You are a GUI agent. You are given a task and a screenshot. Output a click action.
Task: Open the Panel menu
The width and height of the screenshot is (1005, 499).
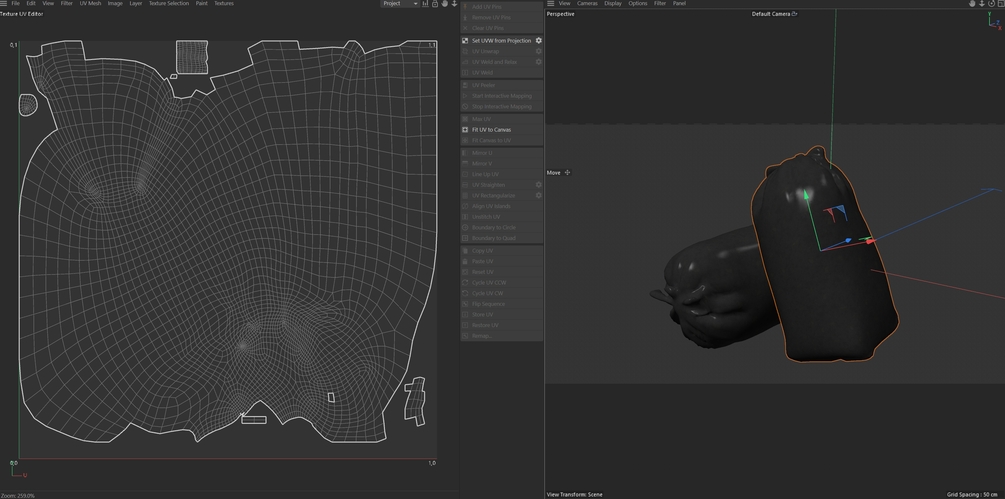[679, 3]
